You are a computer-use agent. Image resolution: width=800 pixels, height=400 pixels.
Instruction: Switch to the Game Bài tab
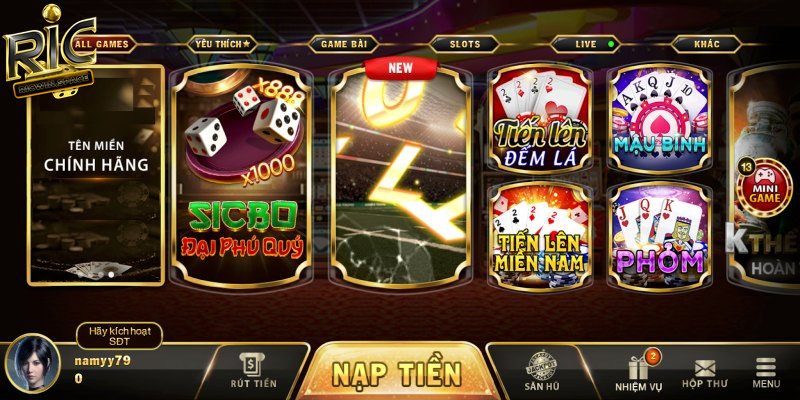pos(344,44)
